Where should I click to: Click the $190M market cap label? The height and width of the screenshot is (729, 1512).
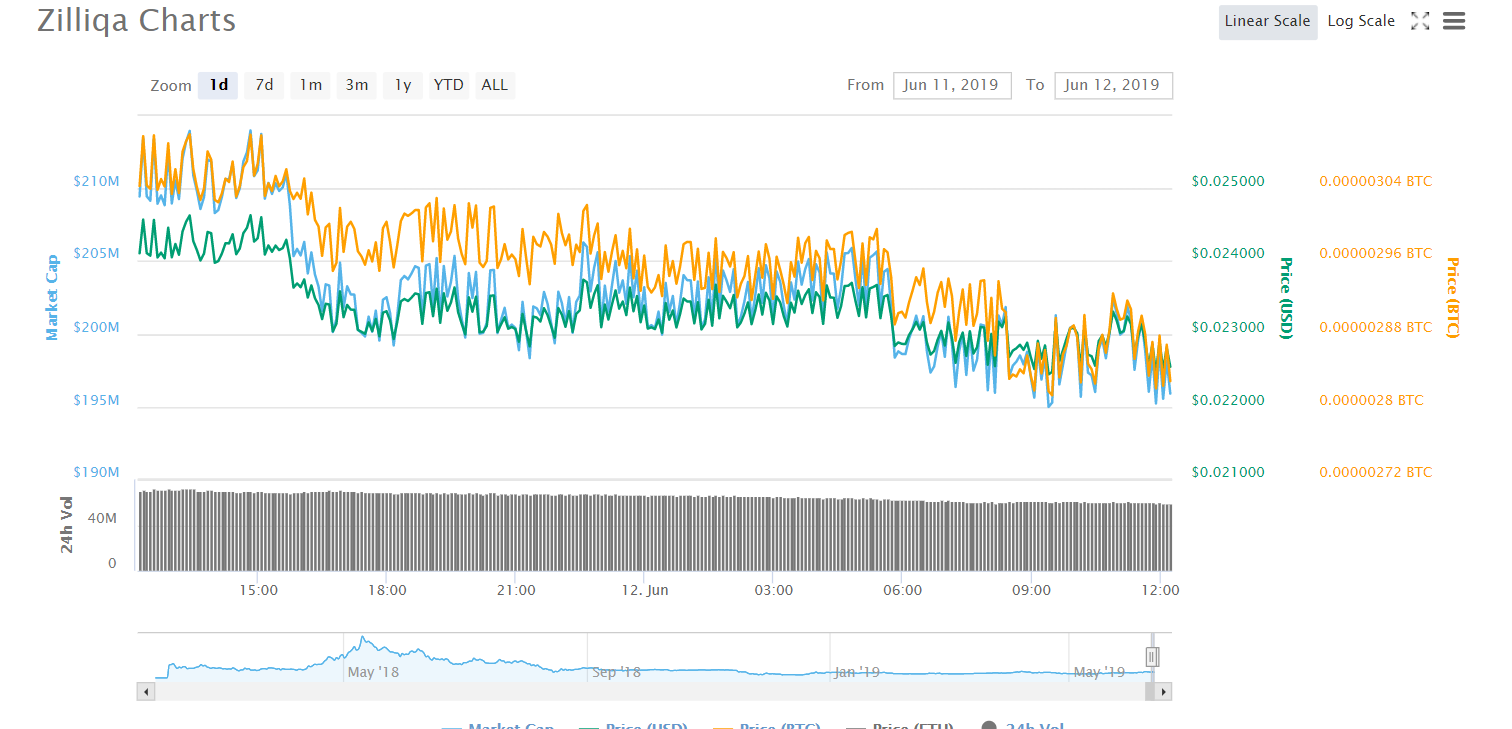[x=96, y=472]
